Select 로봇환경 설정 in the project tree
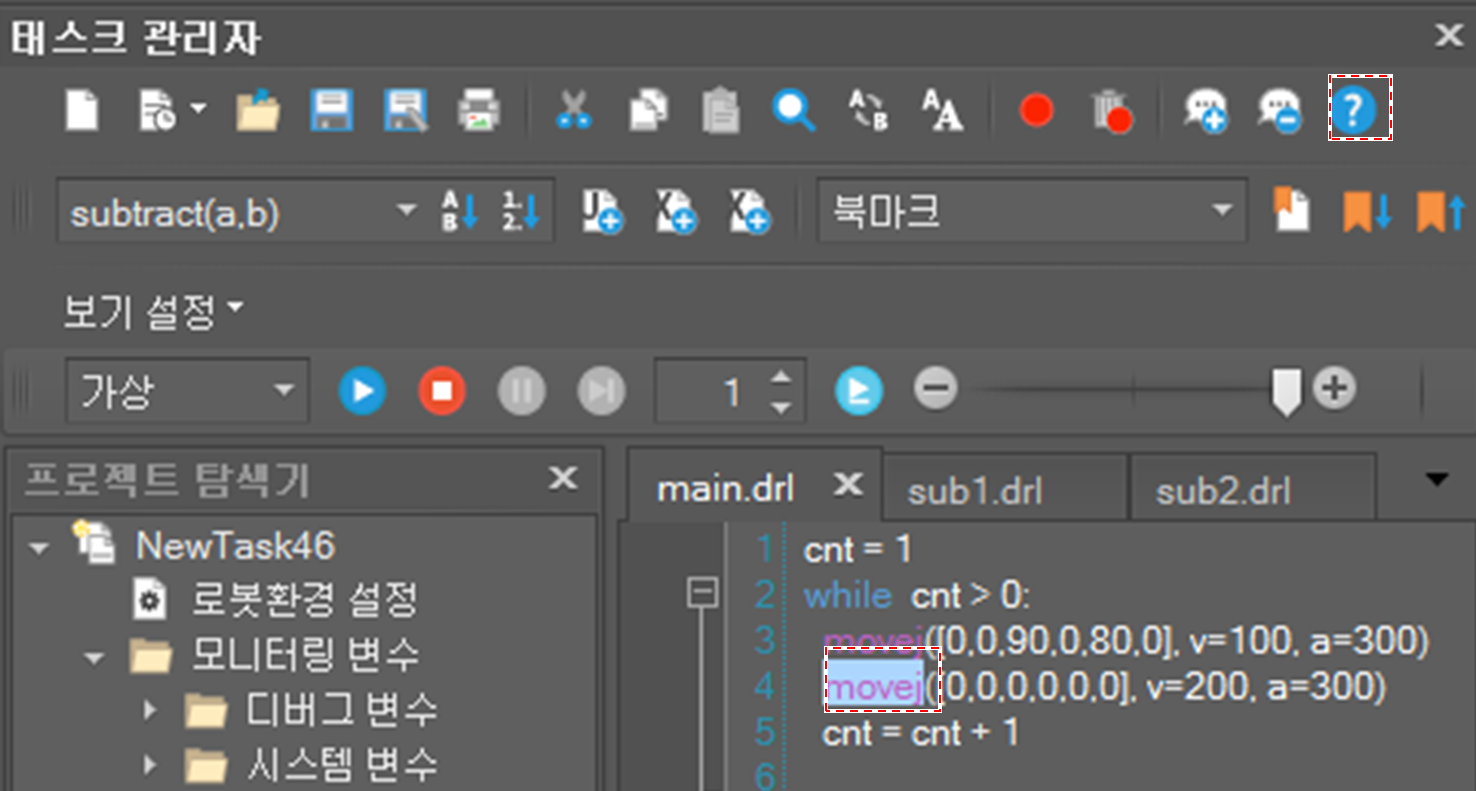 303,601
